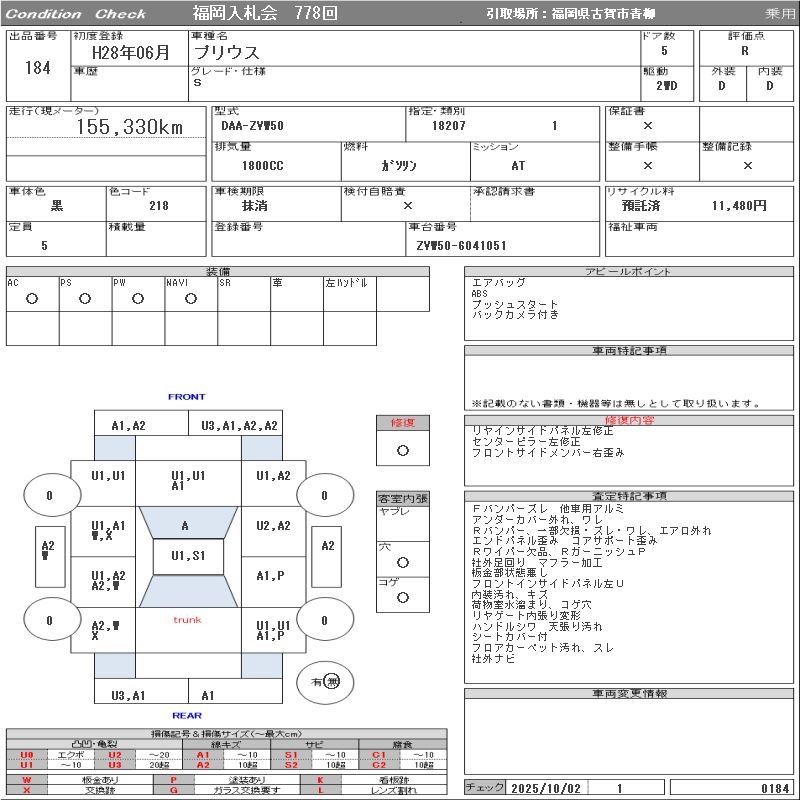800x800 pixels.
Task: Click the NAVI equipment circle mark
Action: point(191,298)
